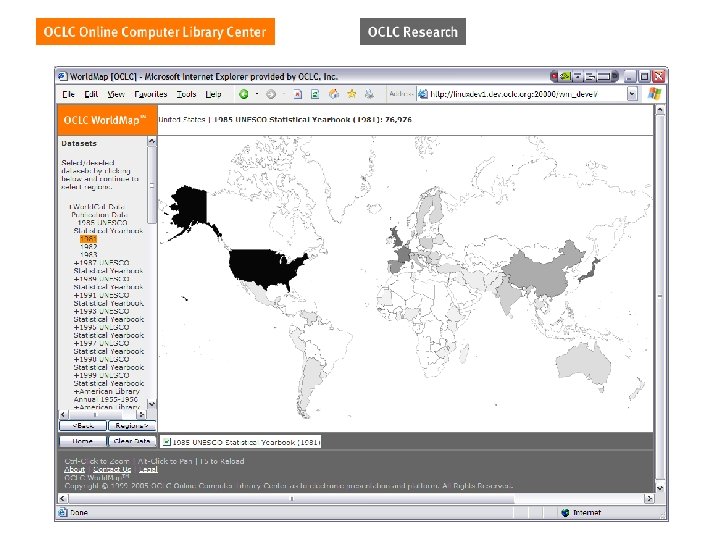Open the address bar dropdown arrow
This screenshot has height=540, width=720.
point(632,94)
